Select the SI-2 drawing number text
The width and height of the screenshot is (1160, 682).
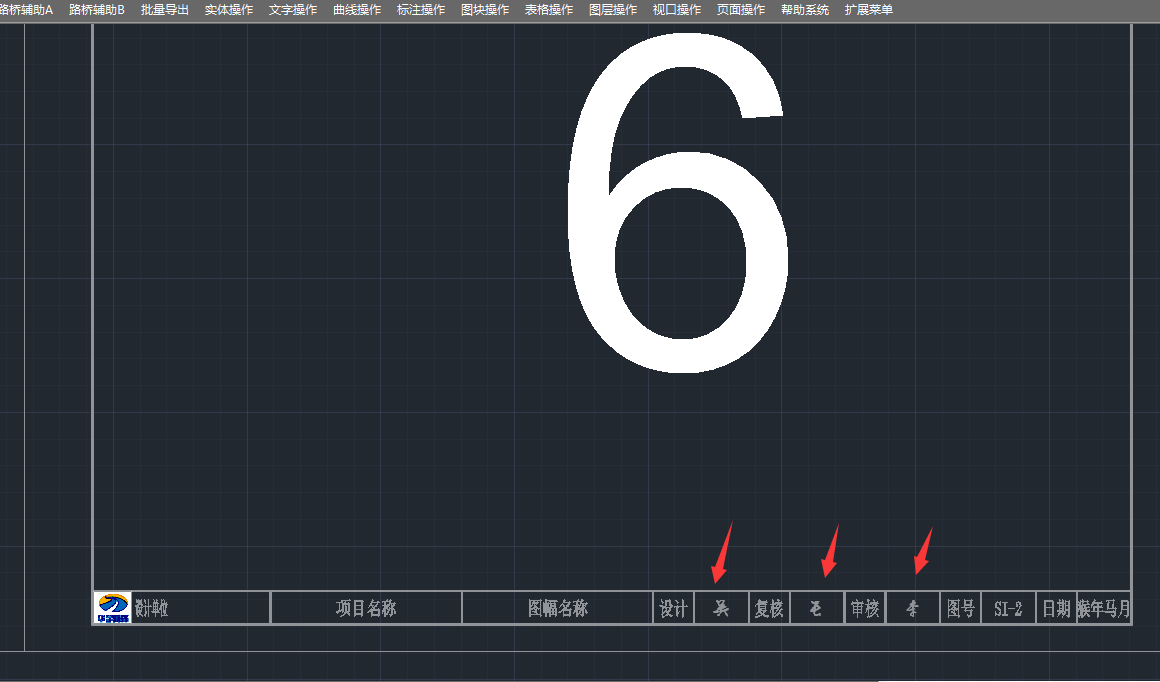click(1008, 609)
